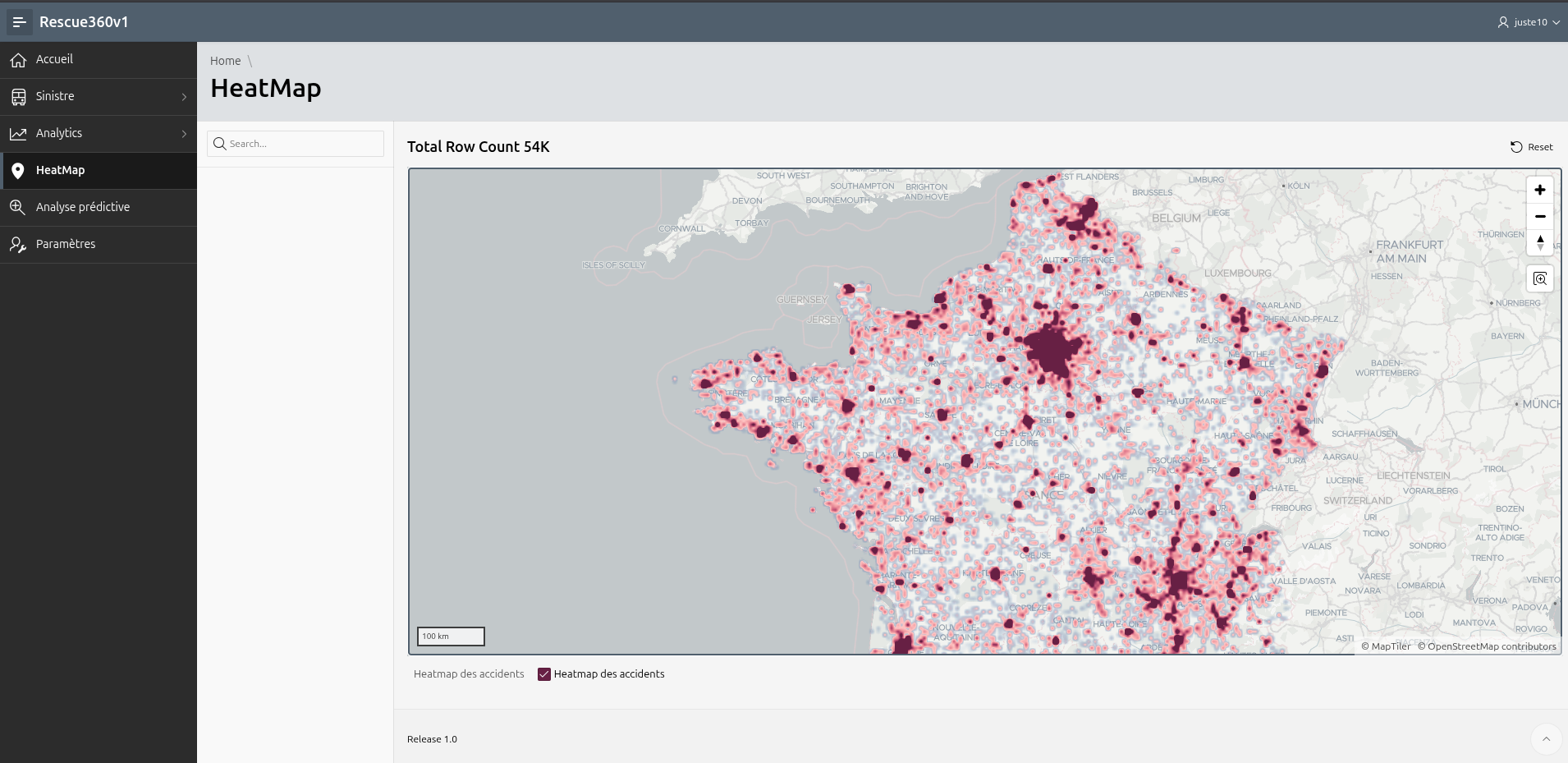Expand the Analytics submenu chevron
1568x763 pixels.
pos(184,134)
